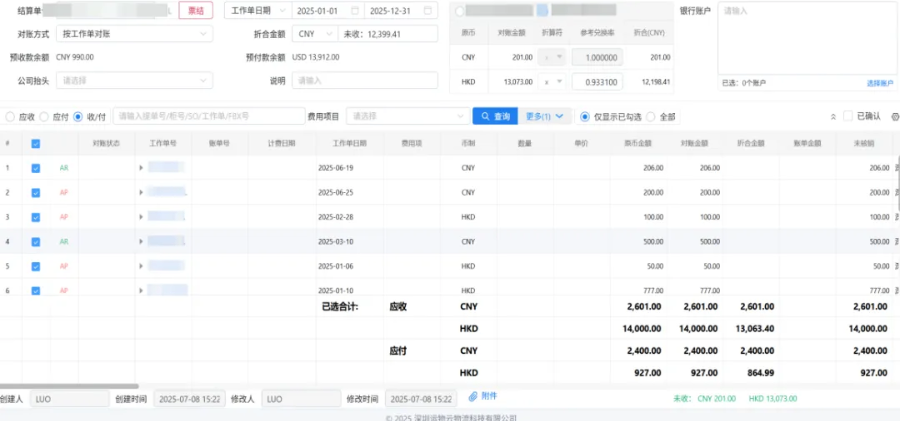The image size is (900, 421).
Task: Click the 对账状态 column header
Action: (106, 144)
